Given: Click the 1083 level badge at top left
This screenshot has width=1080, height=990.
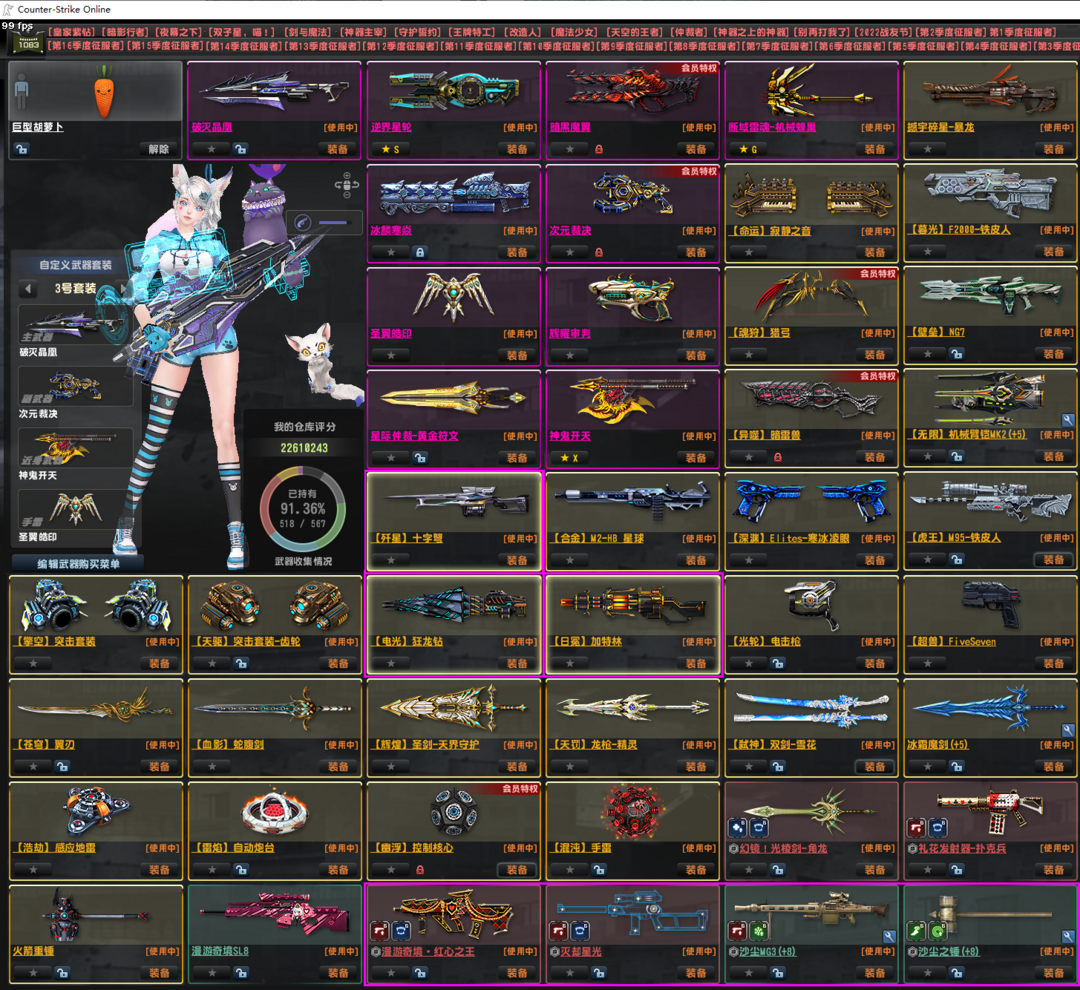Looking at the screenshot, I should point(28,44).
